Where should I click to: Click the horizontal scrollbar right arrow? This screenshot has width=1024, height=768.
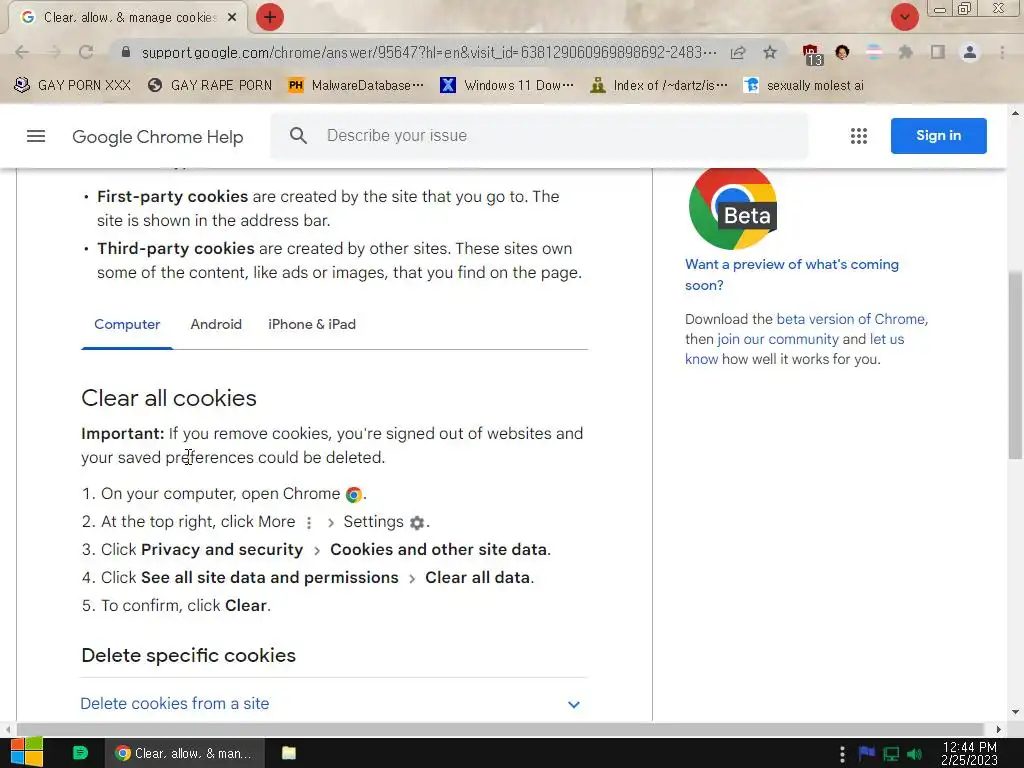(x=998, y=729)
